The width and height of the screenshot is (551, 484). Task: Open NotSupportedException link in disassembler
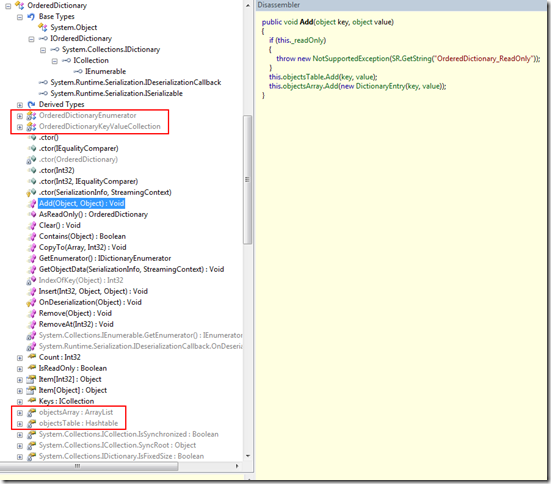[351, 59]
